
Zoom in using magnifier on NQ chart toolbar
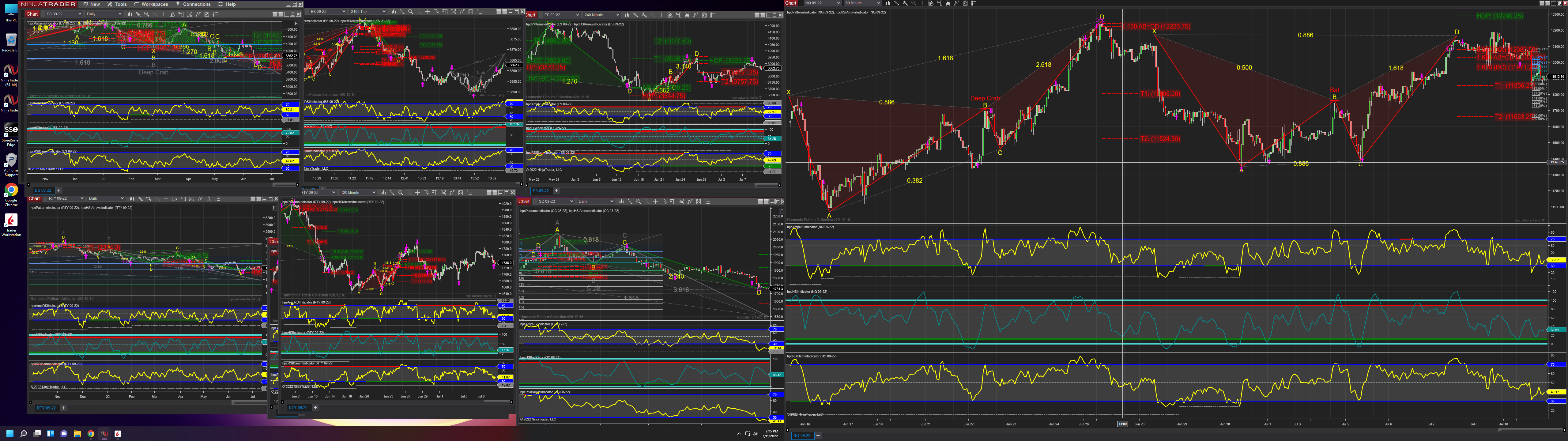905,3
